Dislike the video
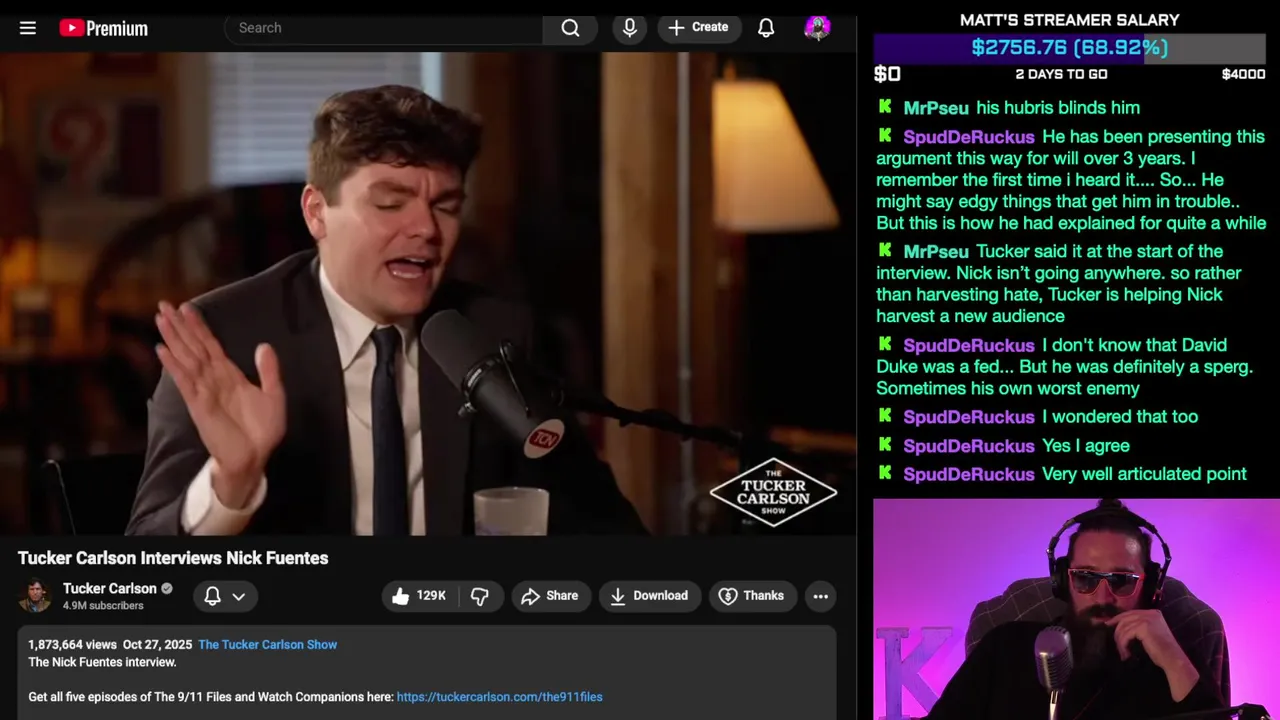 [480, 596]
